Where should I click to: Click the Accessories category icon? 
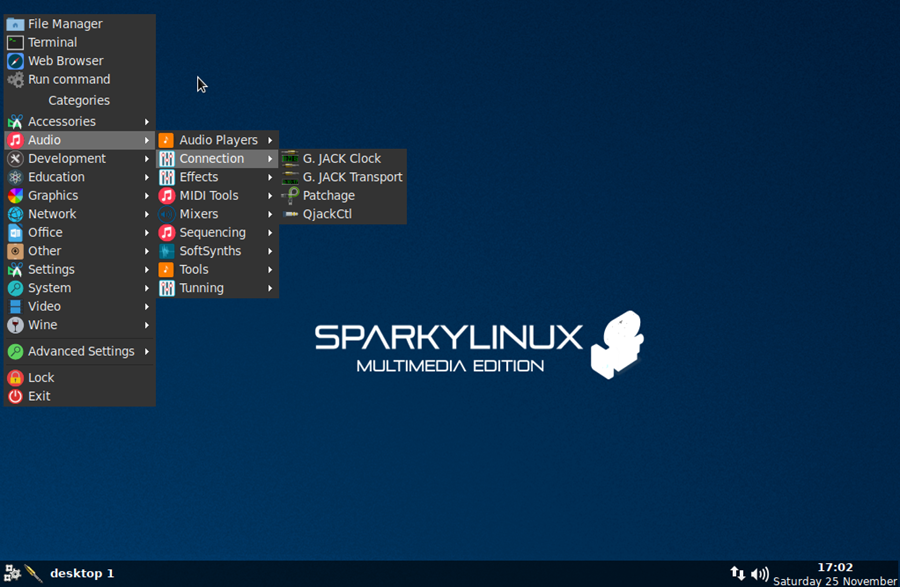pyautogui.click(x=15, y=122)
